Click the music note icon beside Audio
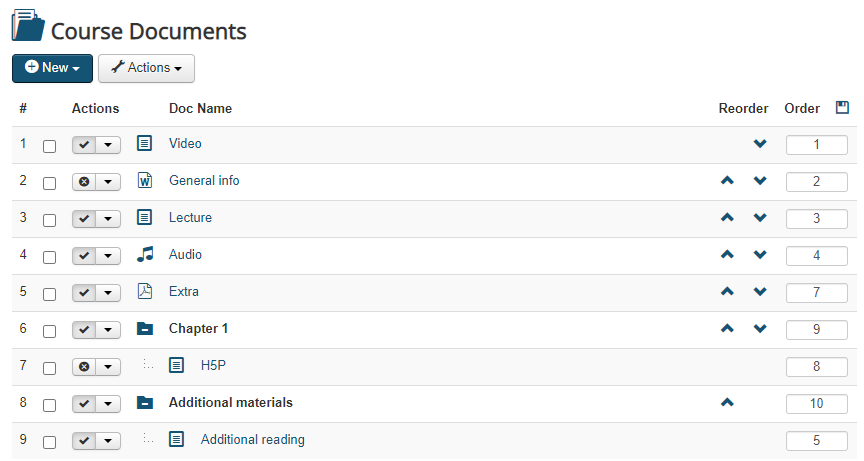864x461 pixels. coord(145,255)
